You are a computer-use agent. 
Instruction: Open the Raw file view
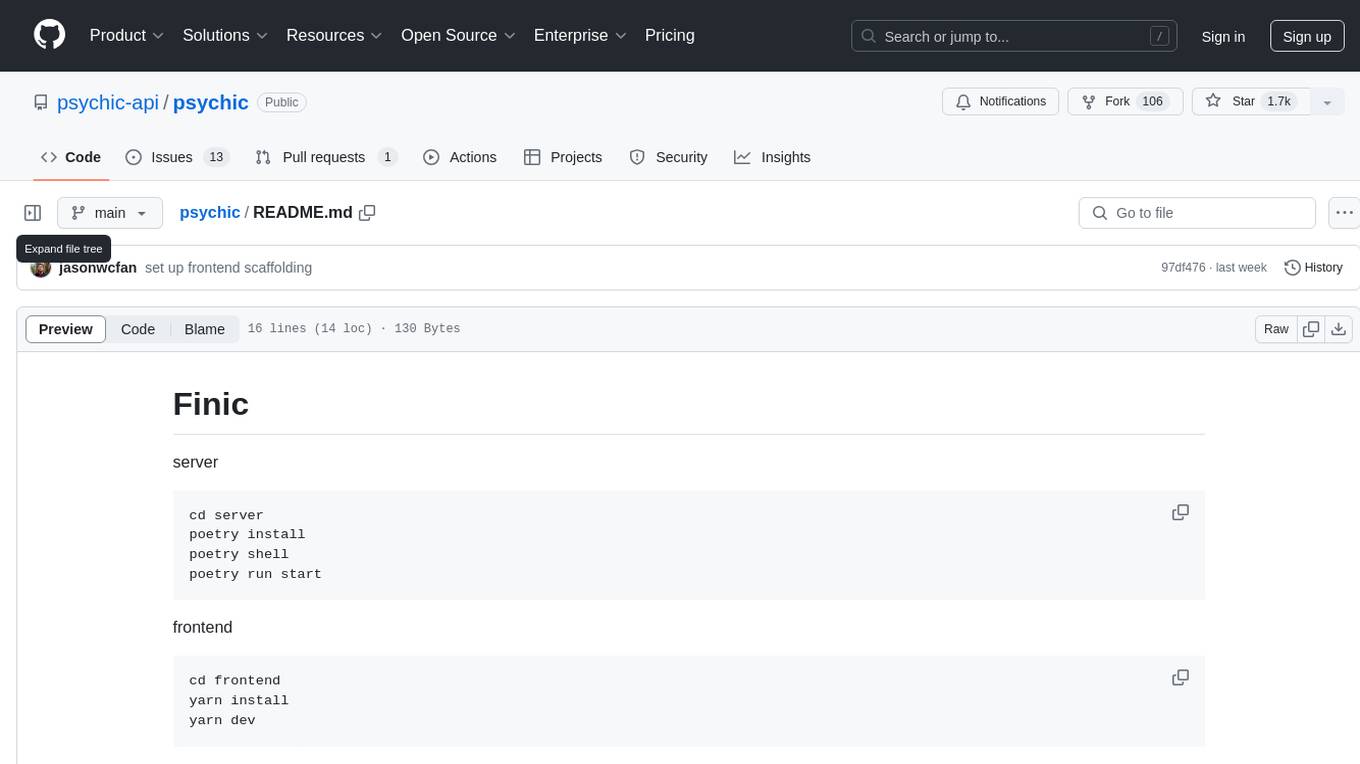pos(1276,329)
